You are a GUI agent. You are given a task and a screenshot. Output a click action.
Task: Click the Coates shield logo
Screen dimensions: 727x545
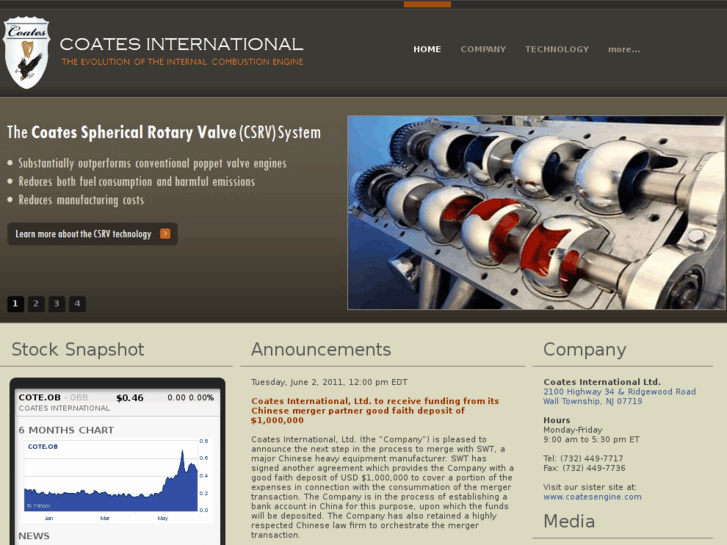click(26, 52)
